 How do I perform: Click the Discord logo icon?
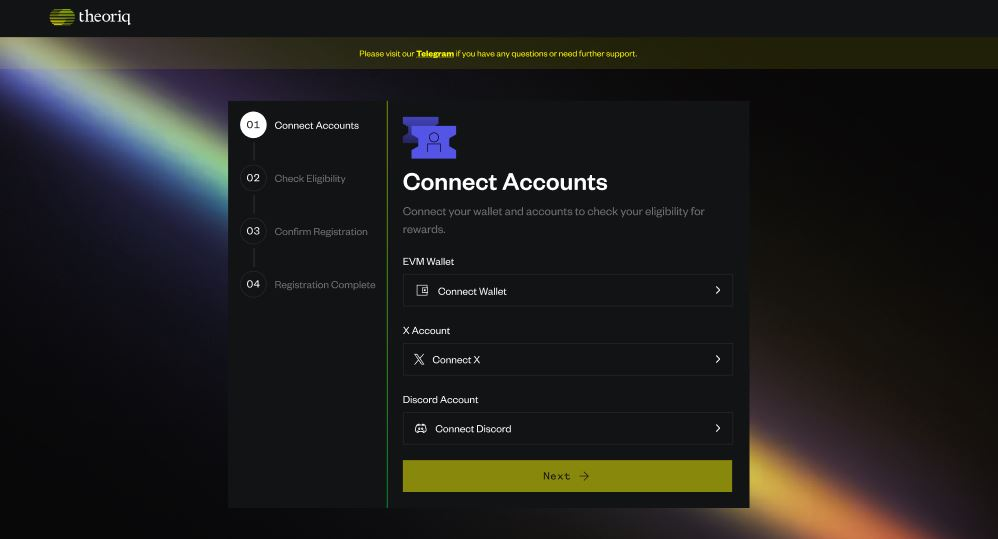(x=421, y=428)
